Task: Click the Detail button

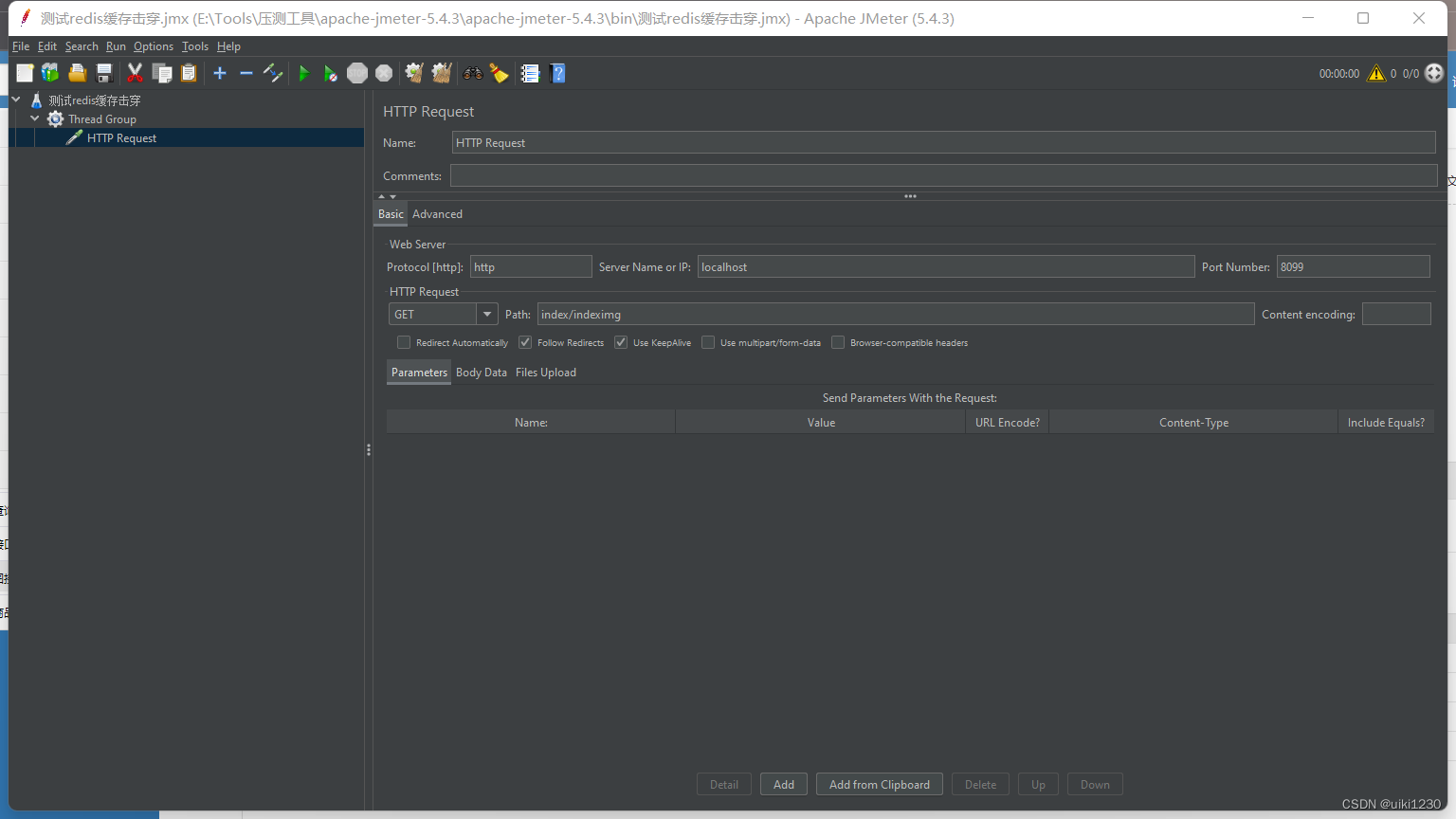Action: click(x=724, y=784)
